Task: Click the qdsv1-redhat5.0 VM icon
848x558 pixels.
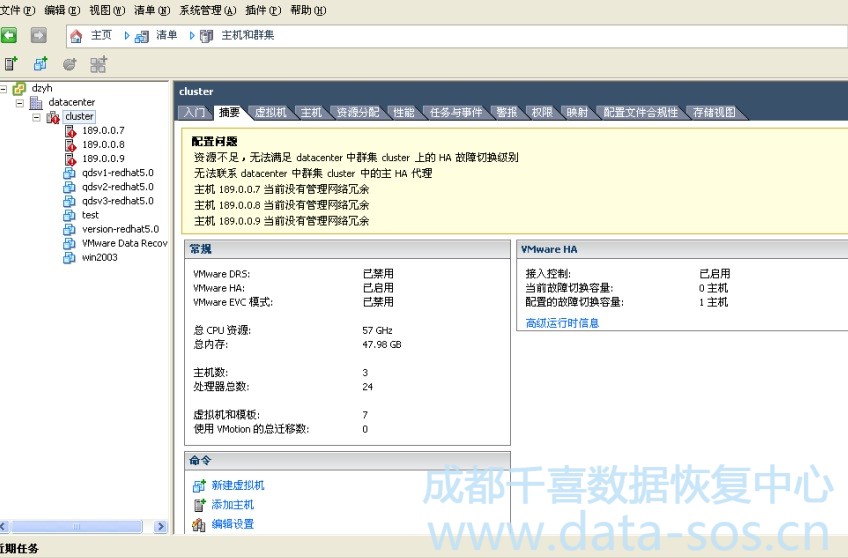Action: (x=69, y=173)
